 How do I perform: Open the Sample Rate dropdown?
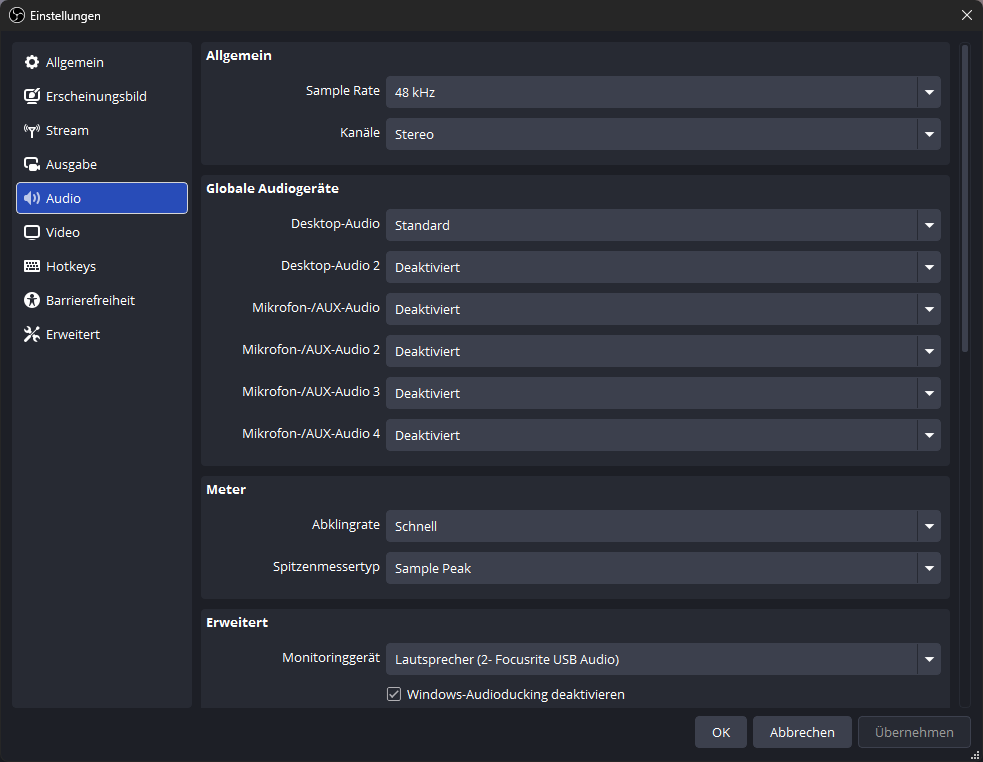coord(663,92)
